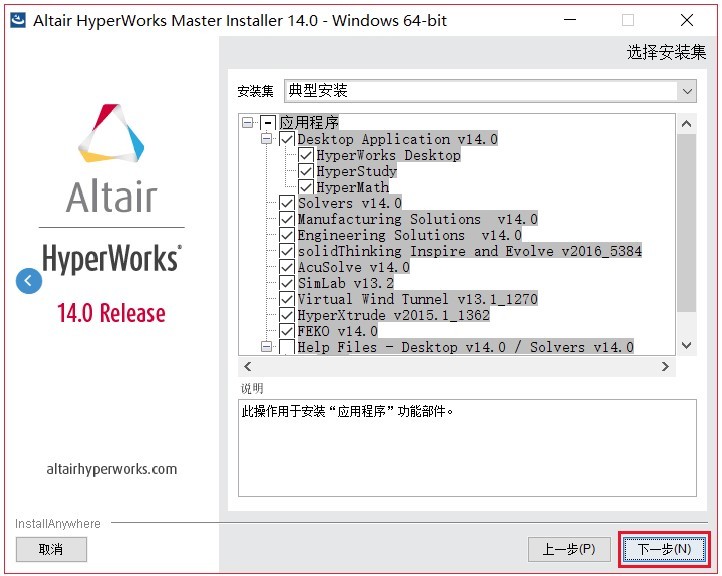Select the Help Files Desktop/Solvers label
The width and height of the screenshot is (722, 576).
[465, 347]
